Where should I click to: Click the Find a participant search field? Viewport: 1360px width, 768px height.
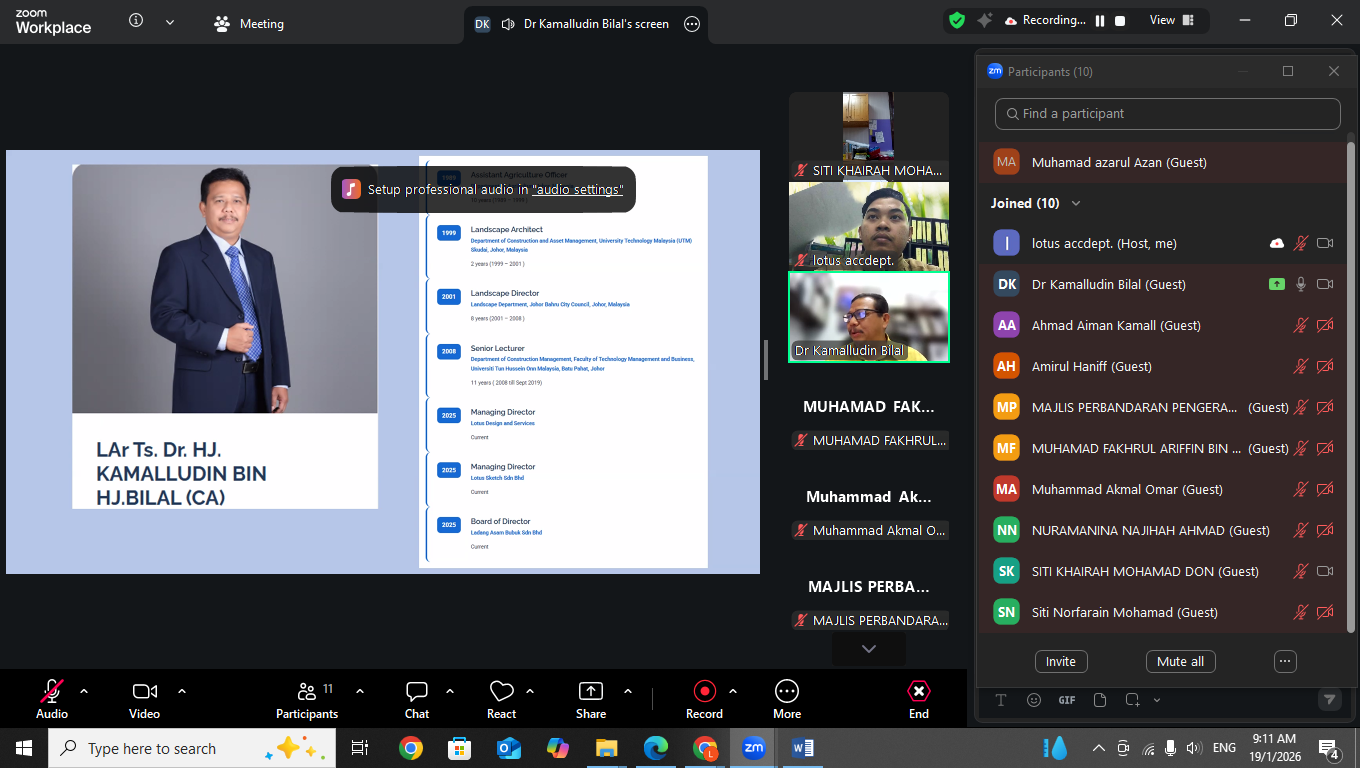click(1168, 114)
